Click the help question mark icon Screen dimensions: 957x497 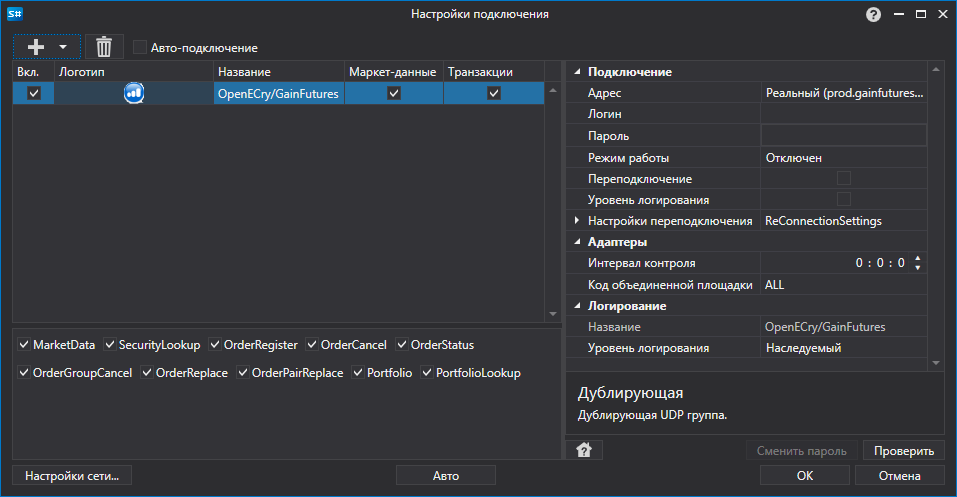click(873, 15)
